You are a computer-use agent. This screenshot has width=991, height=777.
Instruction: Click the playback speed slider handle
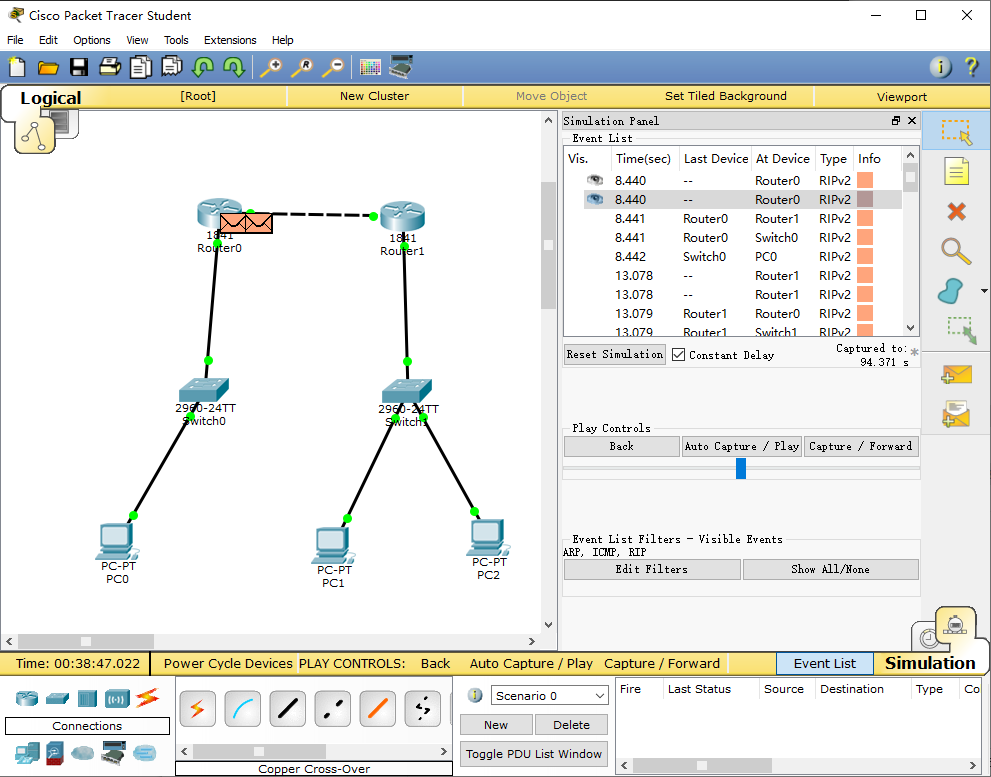pyautogui.click(x=741, y=468)
